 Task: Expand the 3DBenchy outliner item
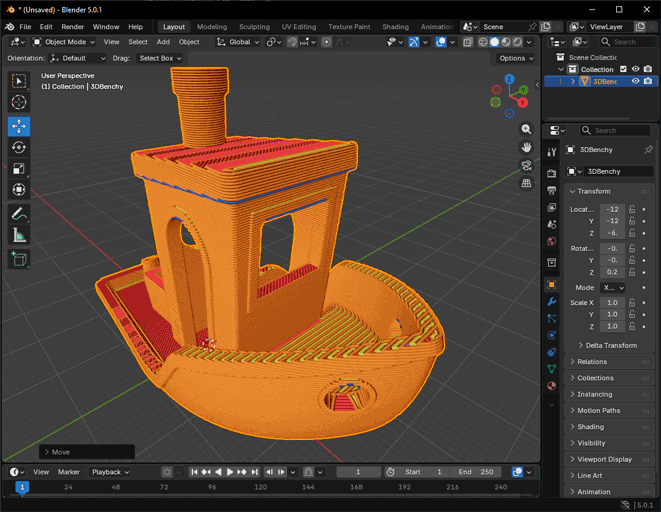(573, 81)
